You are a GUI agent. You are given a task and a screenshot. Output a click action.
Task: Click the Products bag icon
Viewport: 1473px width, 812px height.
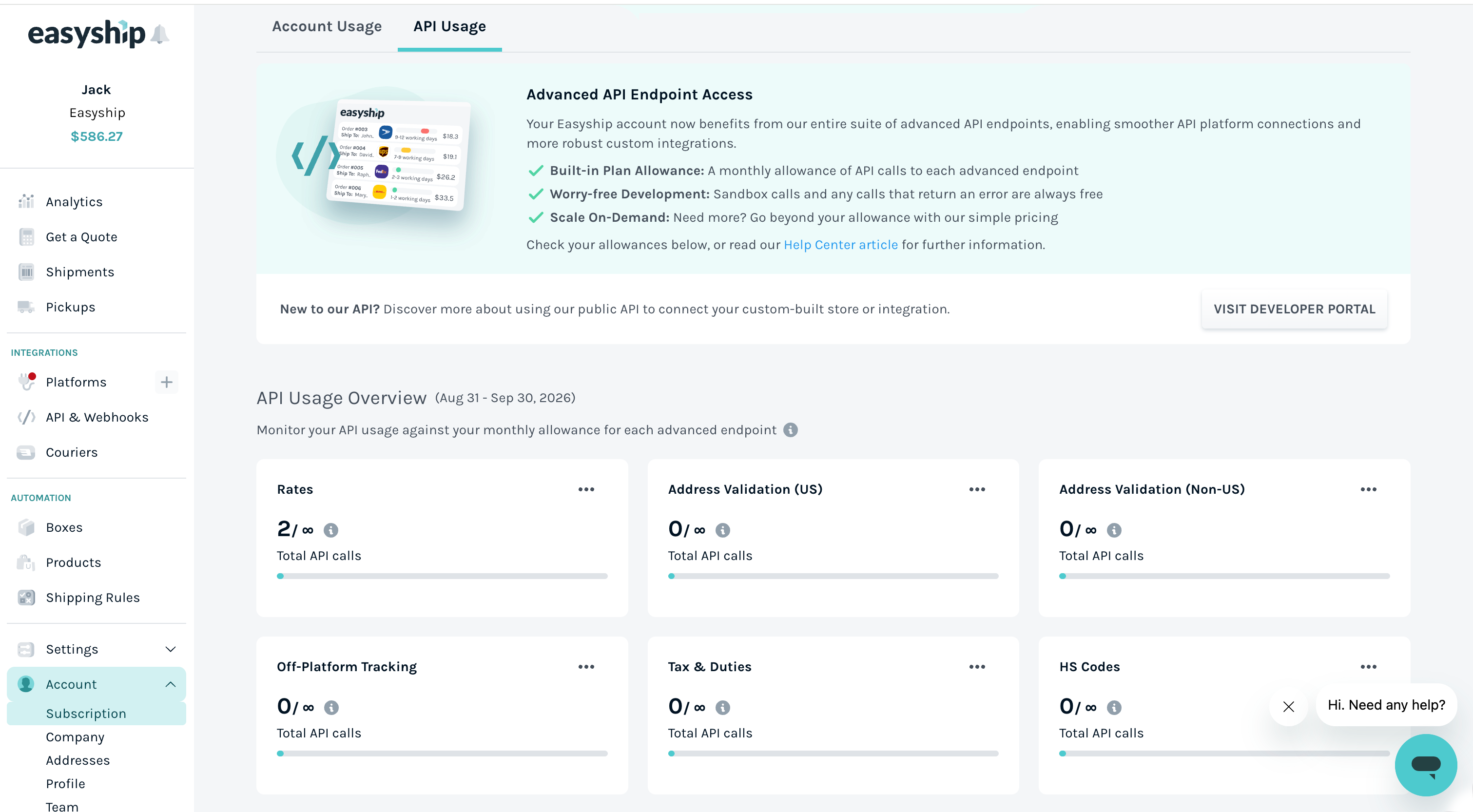point(26,562)
